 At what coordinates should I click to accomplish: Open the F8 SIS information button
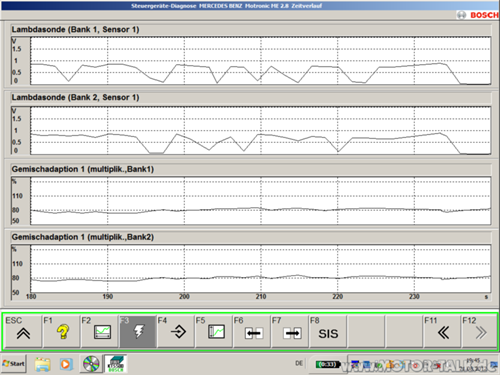[328, 331]
